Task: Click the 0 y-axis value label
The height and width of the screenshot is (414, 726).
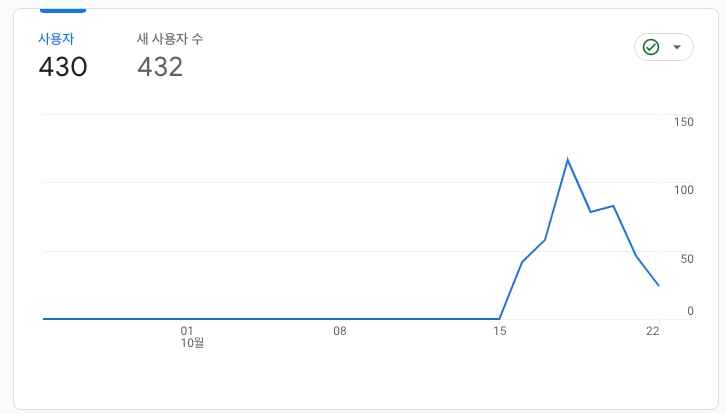Action: pos(690,311)
